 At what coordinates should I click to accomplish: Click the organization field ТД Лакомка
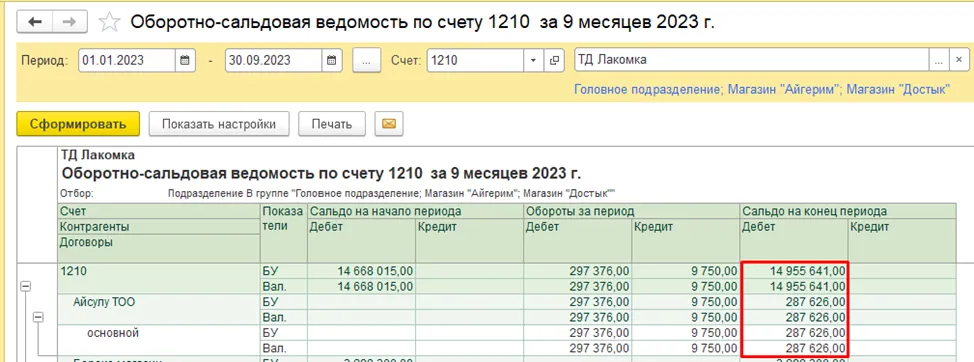(752, 60)
